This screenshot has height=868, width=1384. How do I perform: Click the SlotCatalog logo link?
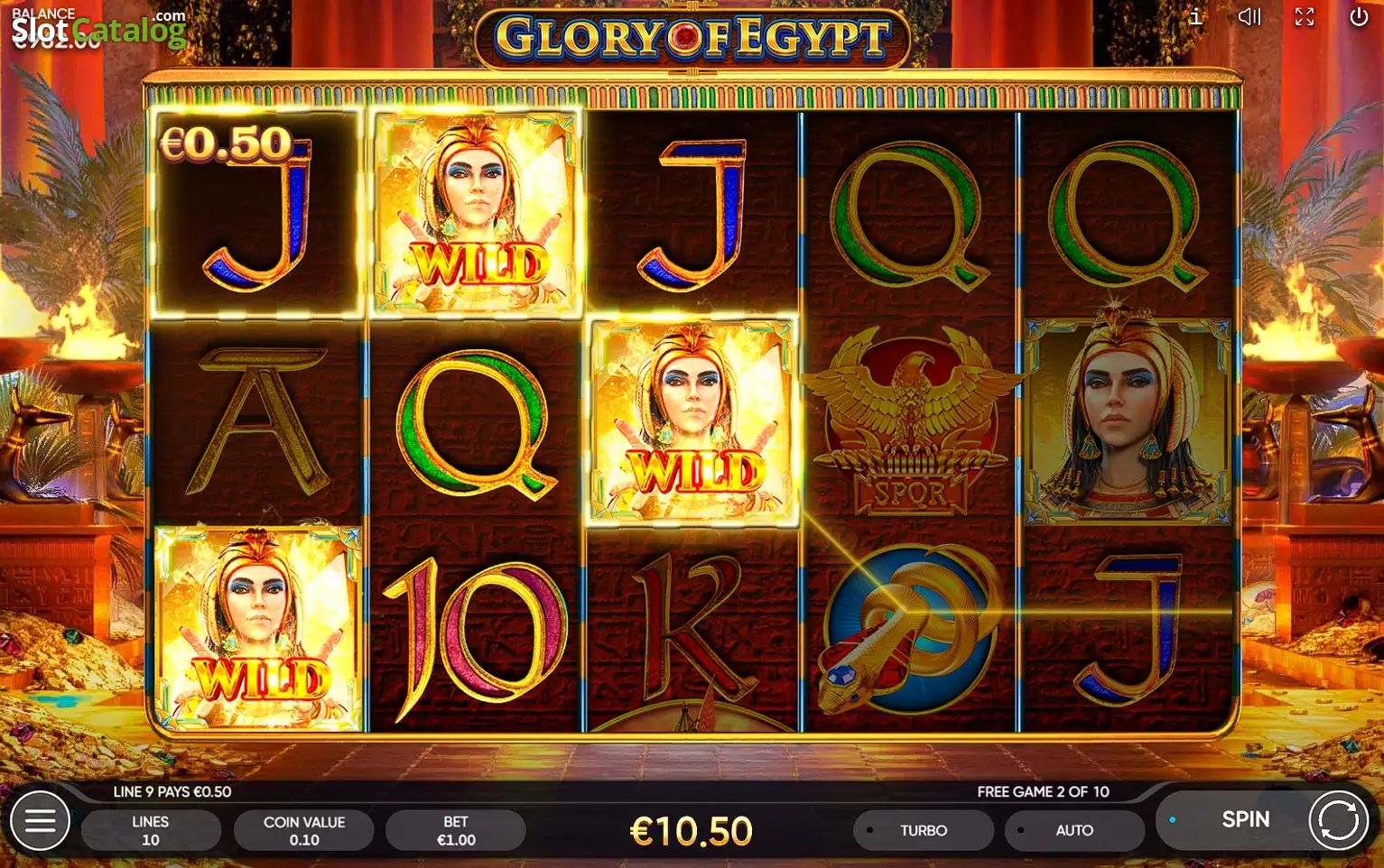(98, 30)
